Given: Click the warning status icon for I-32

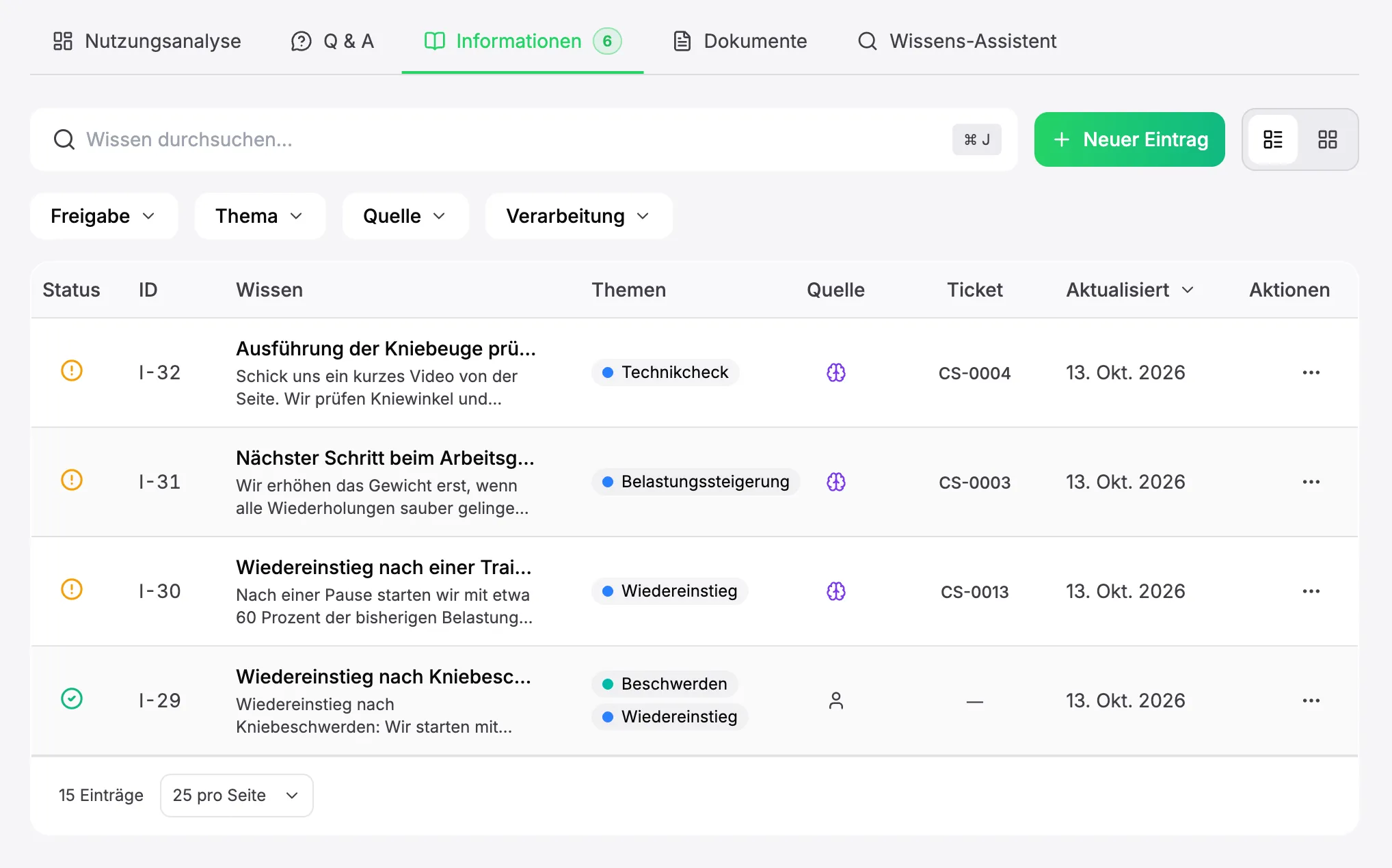Looking at the screenshot, I should pos(72,370).
